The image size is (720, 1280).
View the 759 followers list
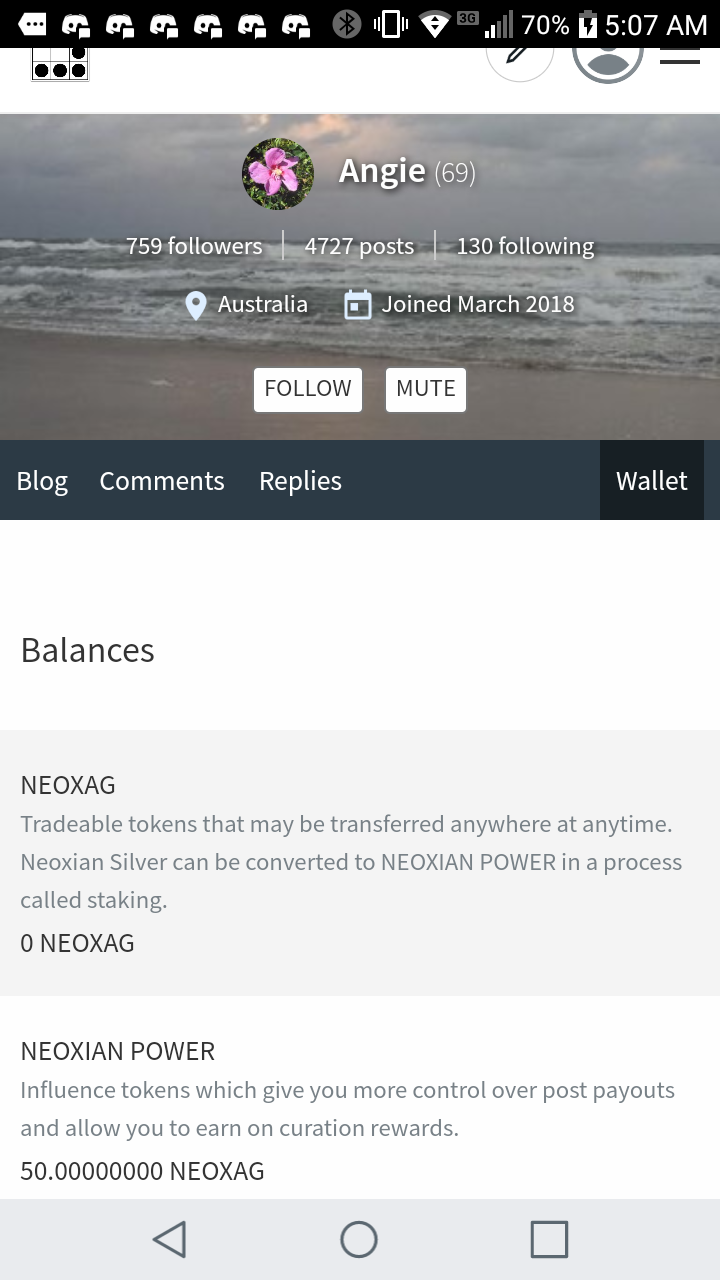point(194,246)
